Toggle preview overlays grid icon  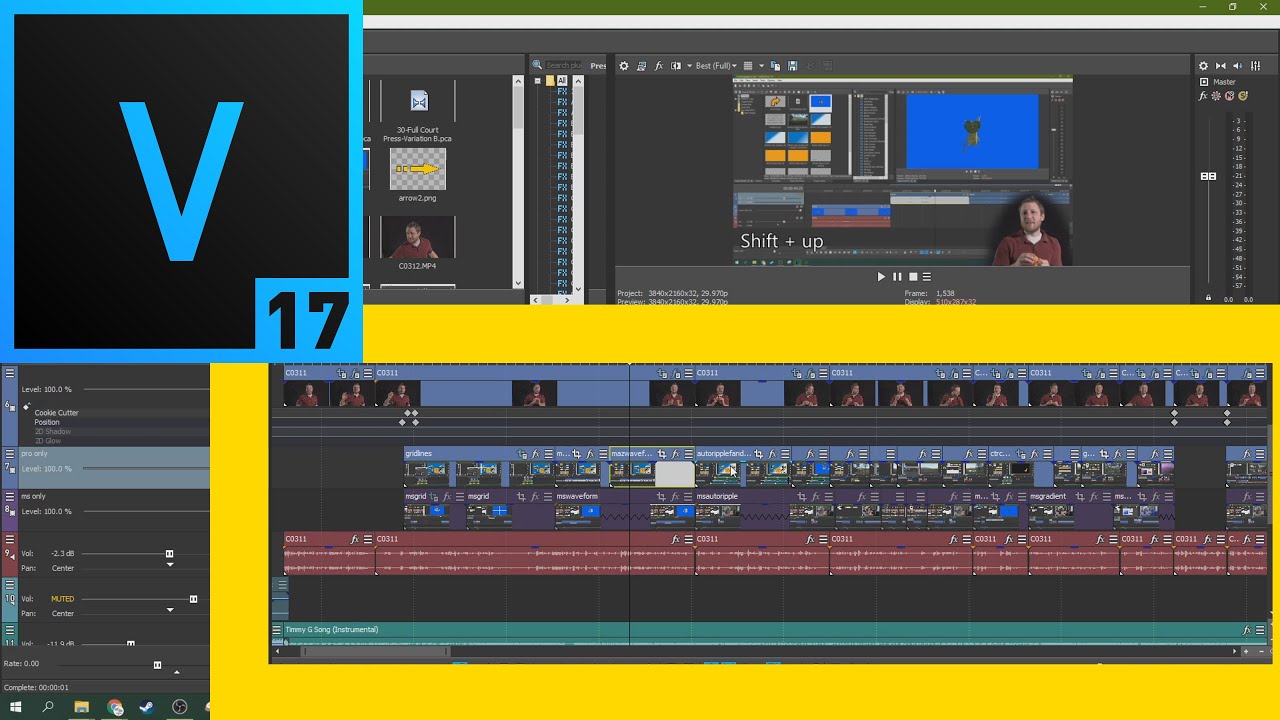tap(747, 66)
